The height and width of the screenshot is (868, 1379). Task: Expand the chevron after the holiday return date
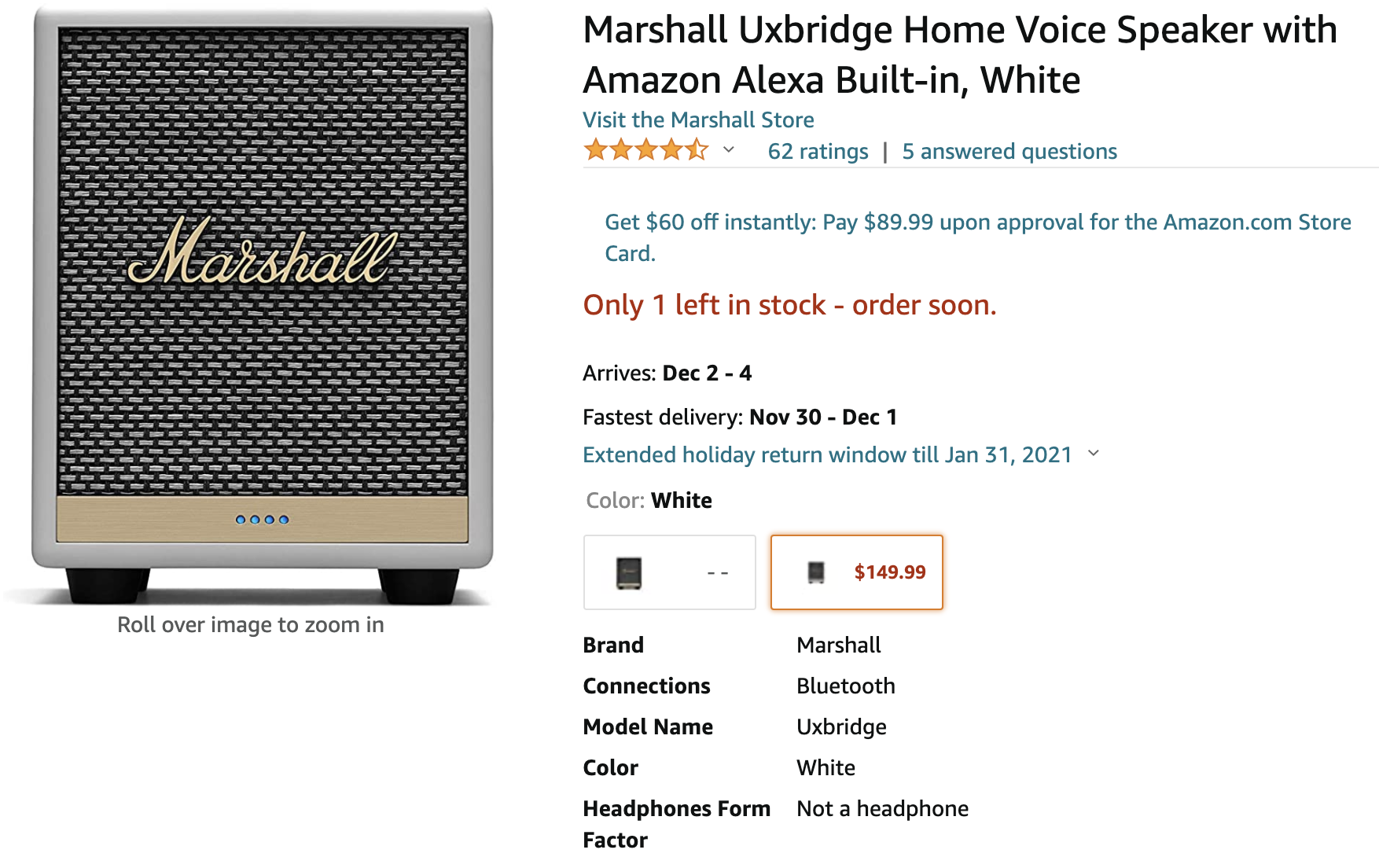1093,454
